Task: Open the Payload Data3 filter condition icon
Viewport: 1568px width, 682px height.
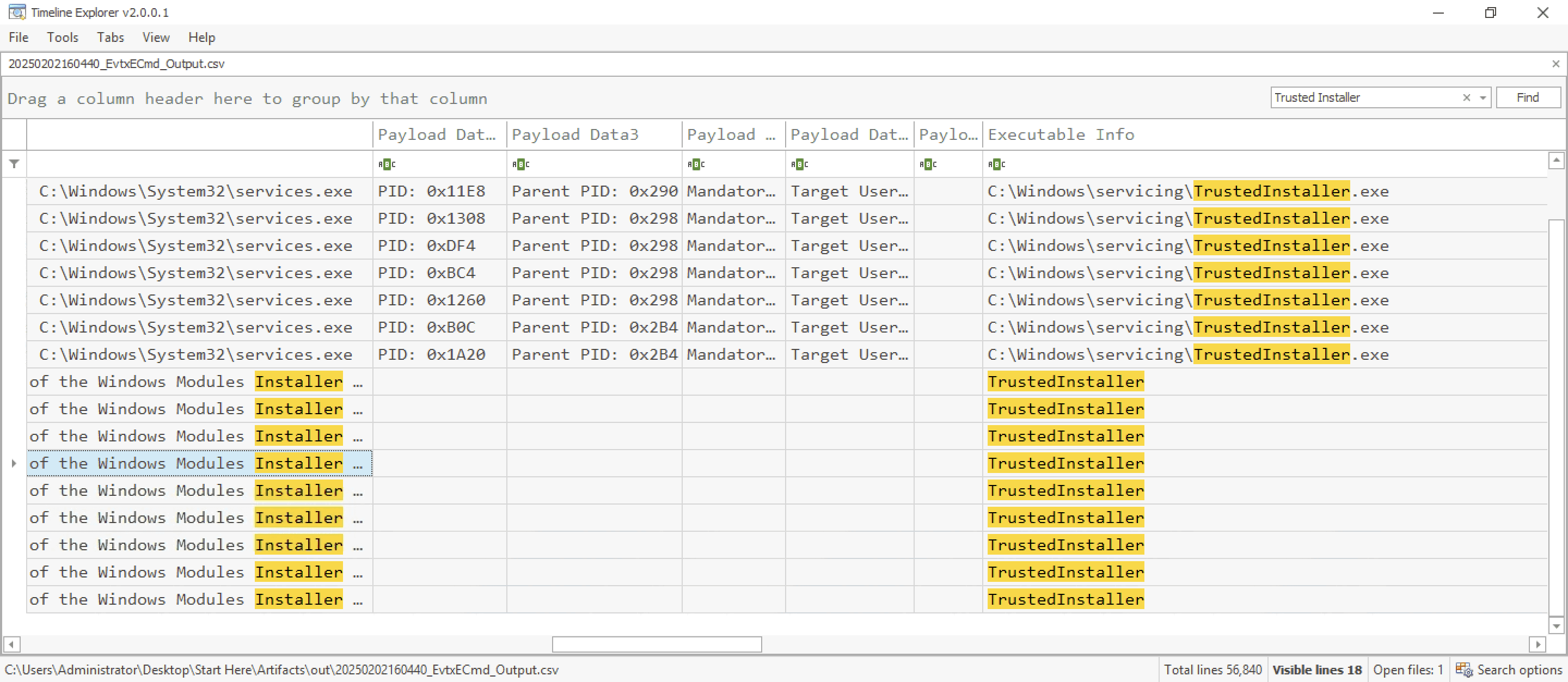Action: (x=520, y=164)
